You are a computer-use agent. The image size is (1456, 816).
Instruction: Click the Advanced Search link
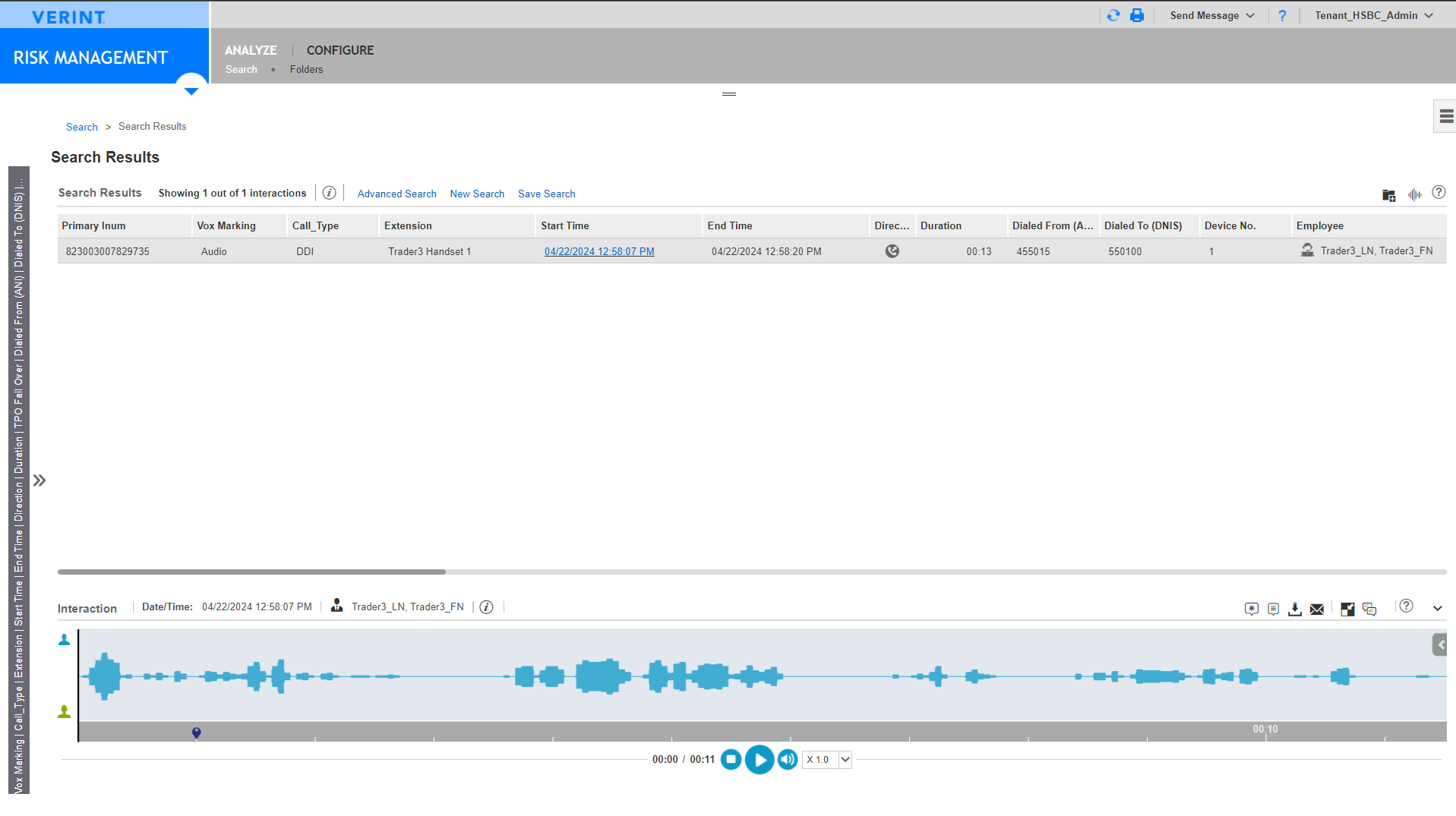click(396, 194)
